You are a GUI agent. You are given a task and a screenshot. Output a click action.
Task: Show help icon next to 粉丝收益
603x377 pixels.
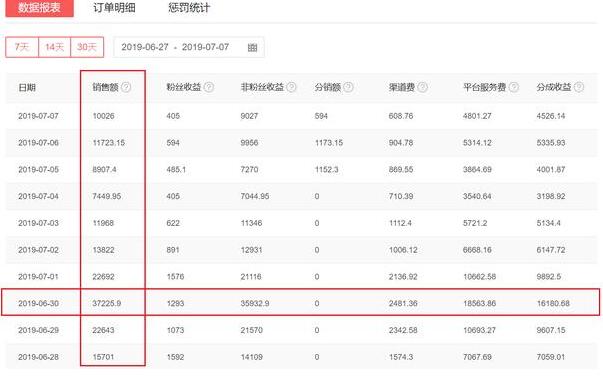(209, 87)
